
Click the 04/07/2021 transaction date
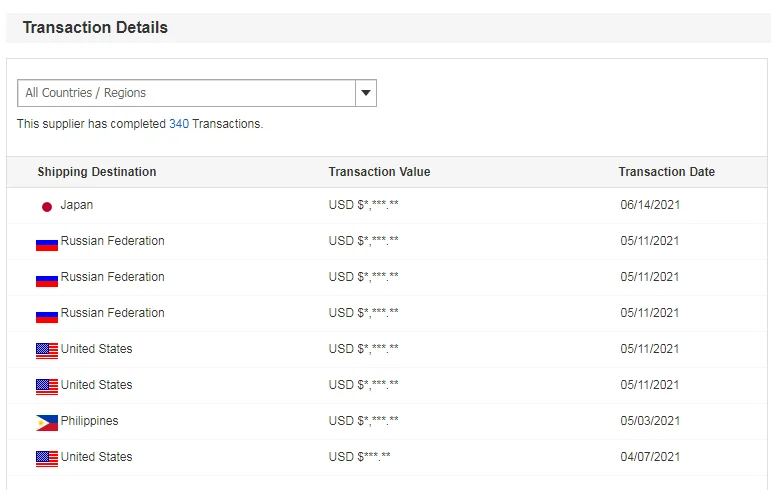(650, 457)
